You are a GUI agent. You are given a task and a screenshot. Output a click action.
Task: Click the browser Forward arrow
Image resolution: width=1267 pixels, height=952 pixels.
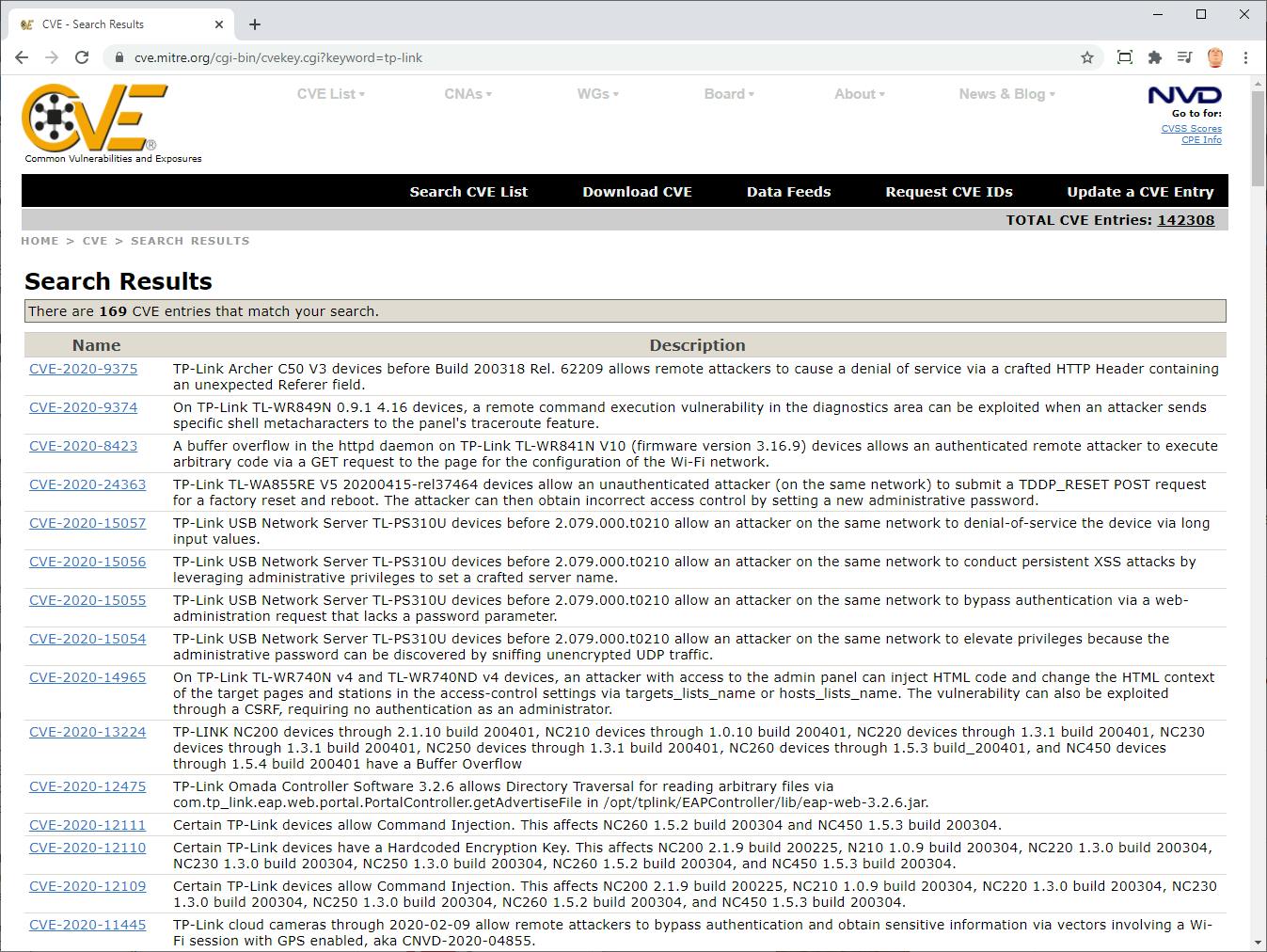coord(52,57)
